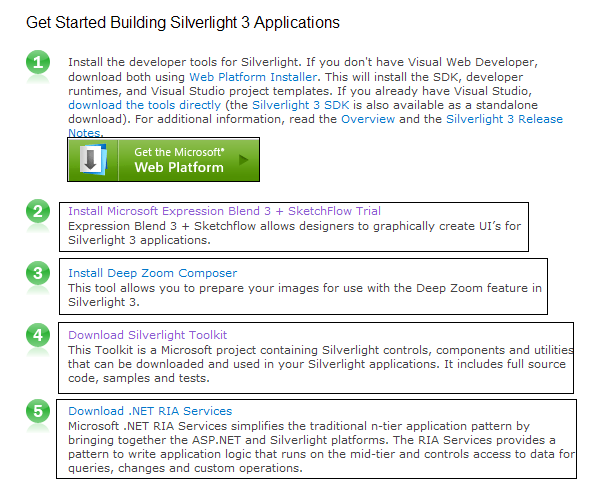
Task: Follow the download the tools directly link
Action: [x=145, y=105]
